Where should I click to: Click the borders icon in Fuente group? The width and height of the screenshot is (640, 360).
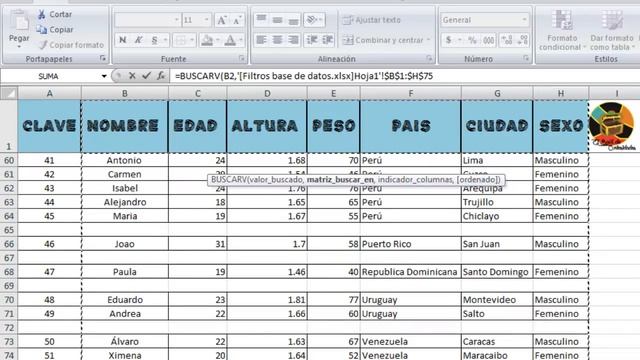(180, 40)
